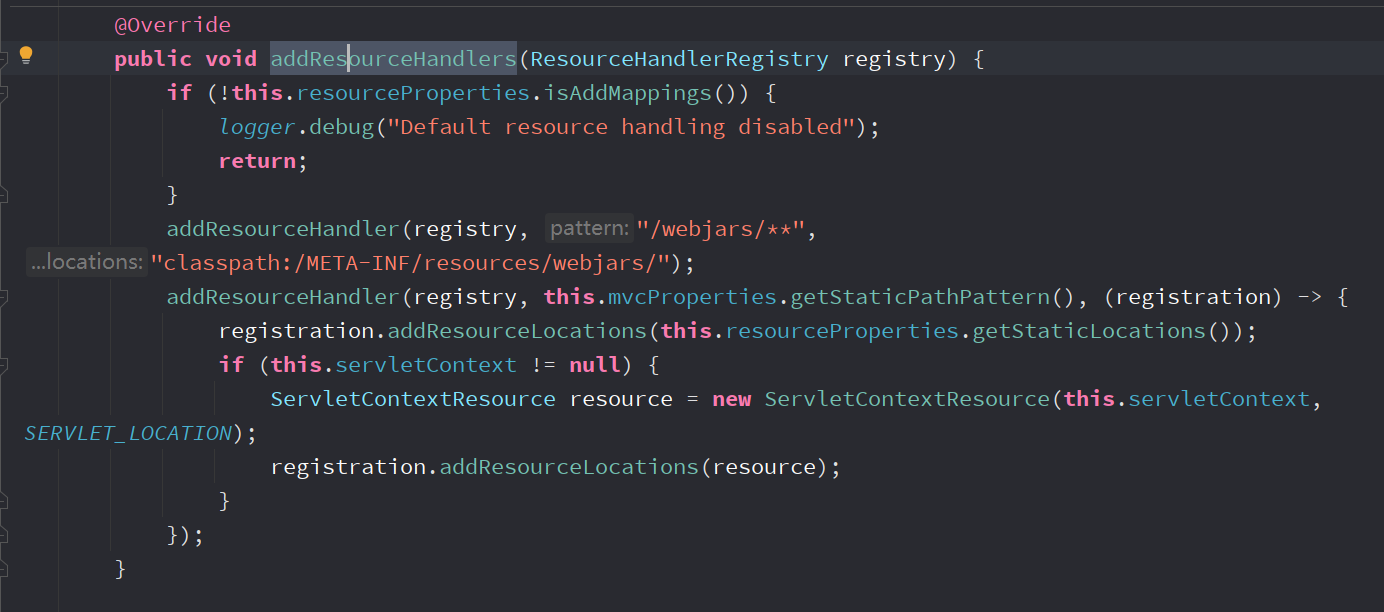Click the 'pattern:' inlay hint
Screen dimensions: 1384x612
(589, 229)
